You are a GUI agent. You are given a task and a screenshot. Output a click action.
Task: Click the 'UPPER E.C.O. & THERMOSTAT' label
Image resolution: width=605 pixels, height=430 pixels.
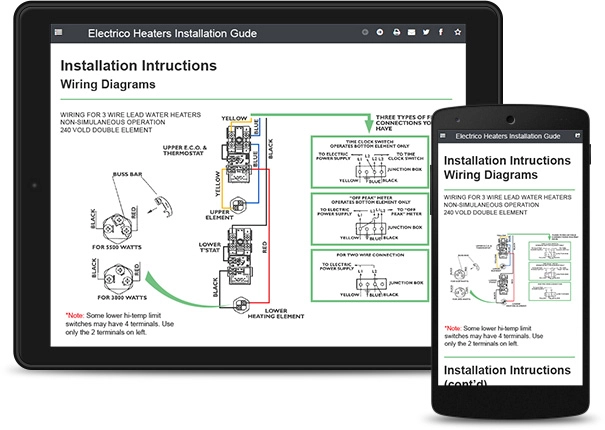pyautogui.click(x=184, y=150)
